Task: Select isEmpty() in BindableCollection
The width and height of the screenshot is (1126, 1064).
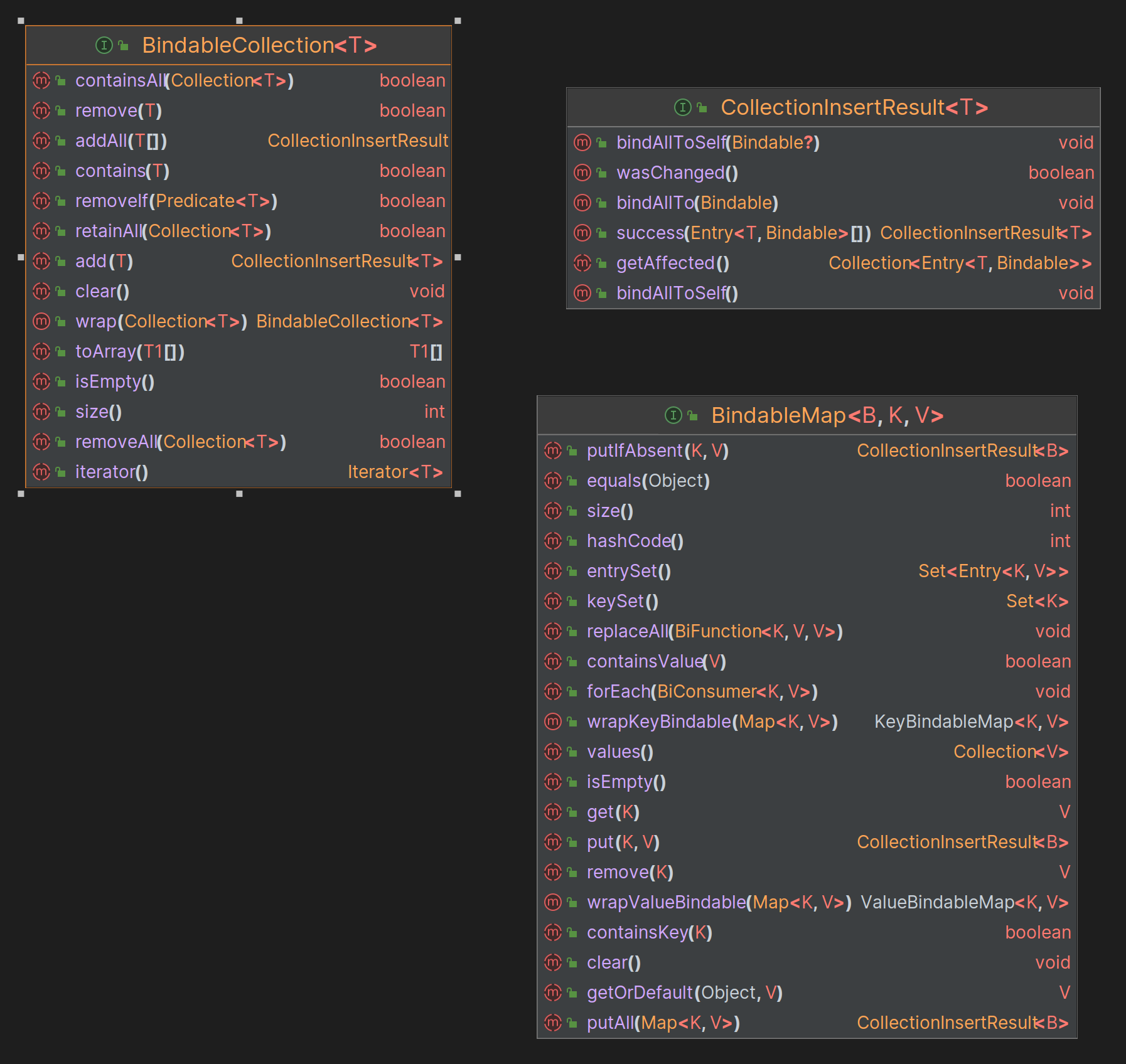Action: coord(239,381)
